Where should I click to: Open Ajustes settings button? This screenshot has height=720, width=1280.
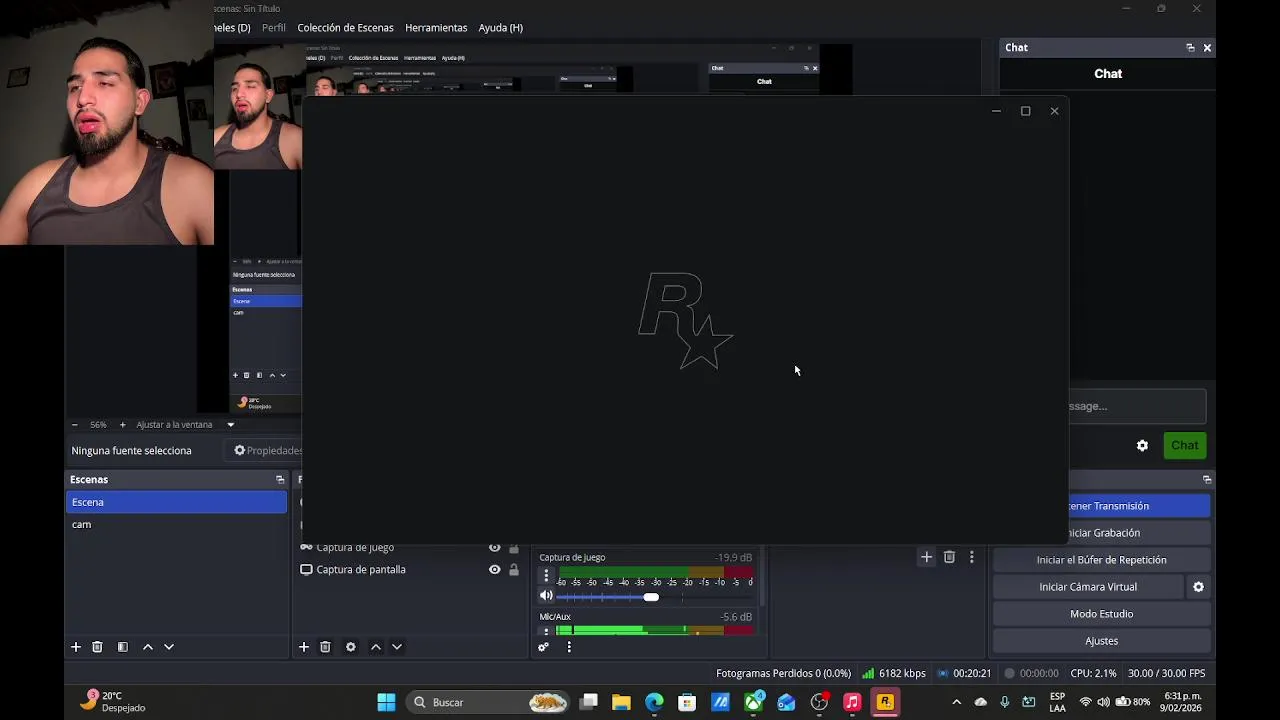click(x=1102, y=641)
